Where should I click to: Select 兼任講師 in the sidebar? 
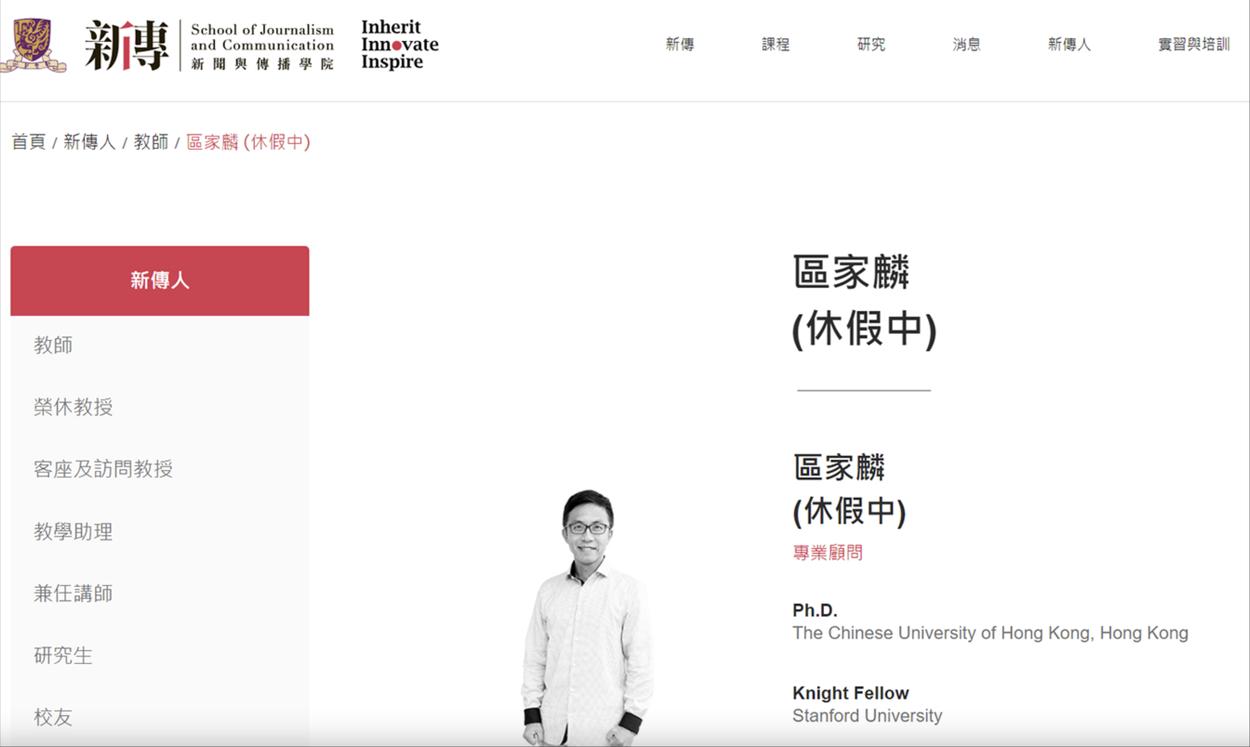(x=73, y=594)
